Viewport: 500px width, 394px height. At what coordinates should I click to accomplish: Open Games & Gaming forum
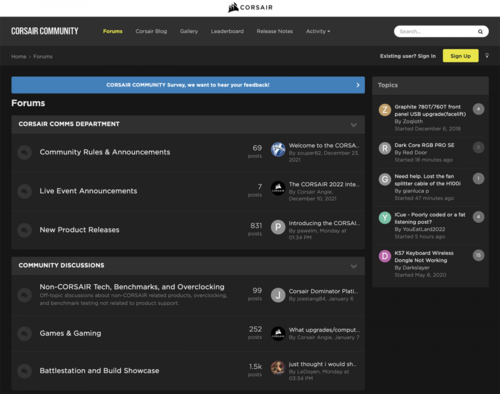click(x=70, y=333)
